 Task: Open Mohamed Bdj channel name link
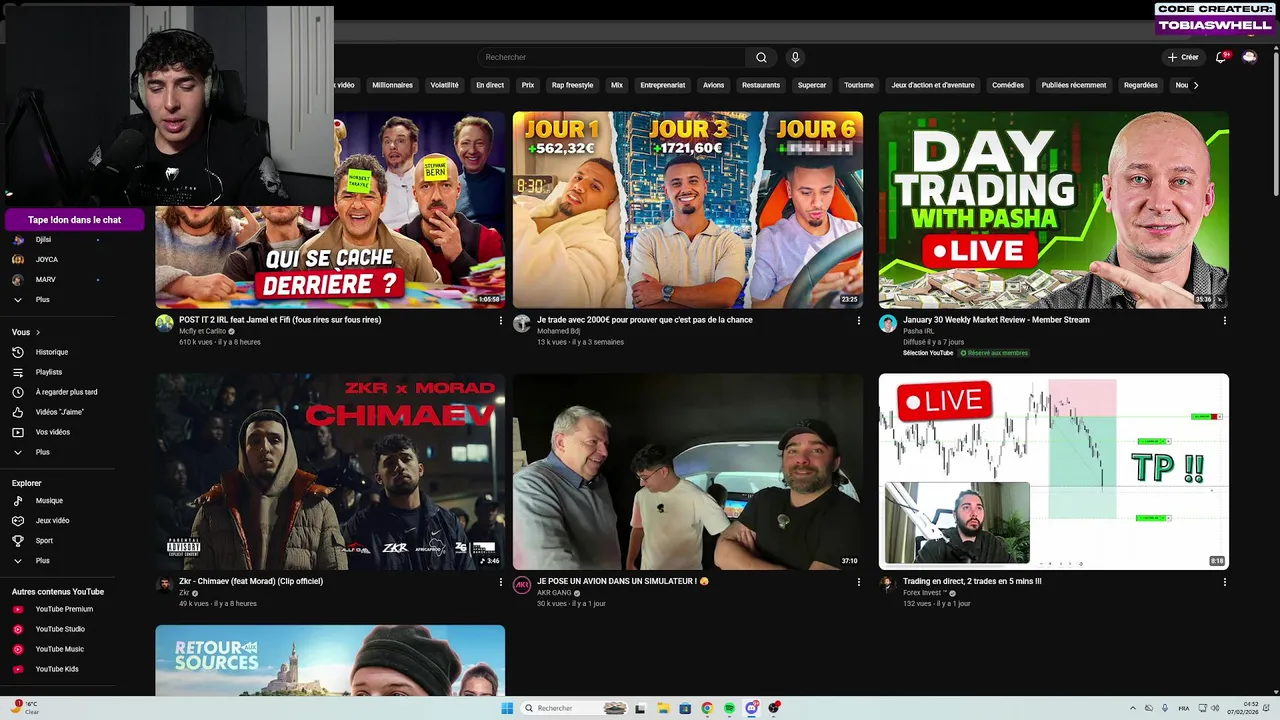558,331
